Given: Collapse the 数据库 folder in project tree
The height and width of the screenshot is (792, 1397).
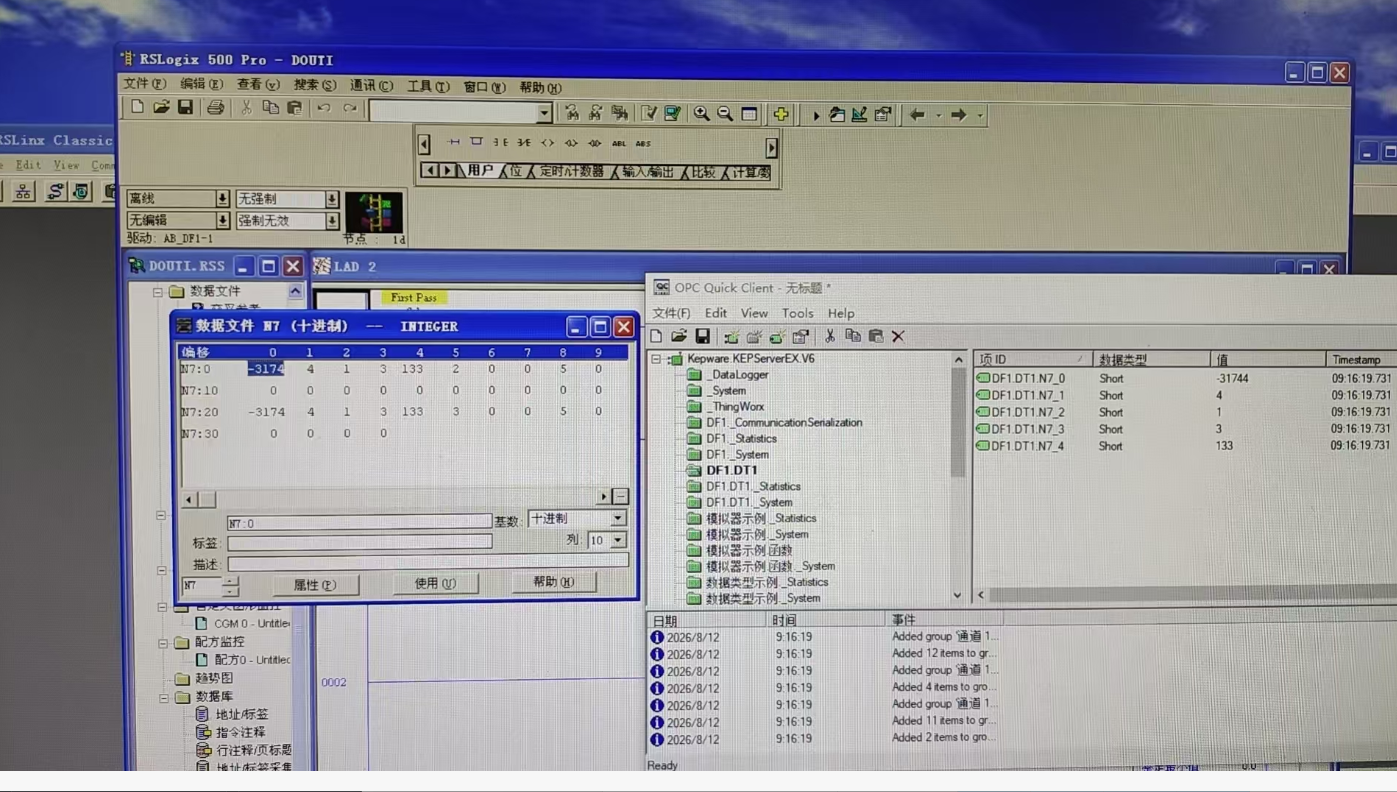Looking at the screenshot, I should [x=164, y=698].
